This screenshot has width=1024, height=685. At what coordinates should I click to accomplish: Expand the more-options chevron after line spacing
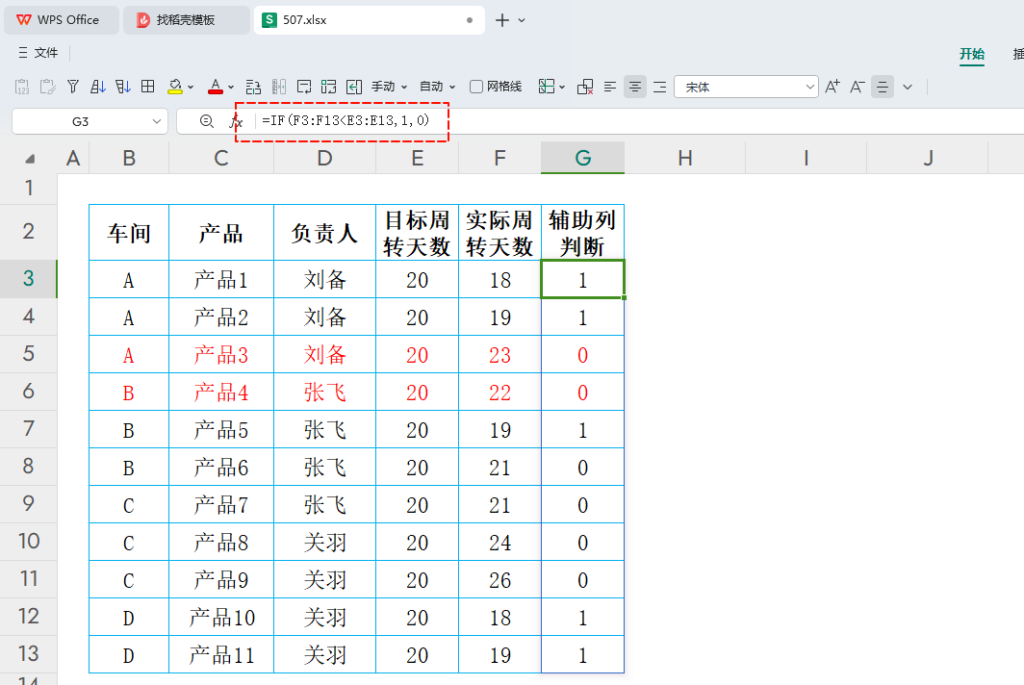pyautogui.click(x=907, y=87)
